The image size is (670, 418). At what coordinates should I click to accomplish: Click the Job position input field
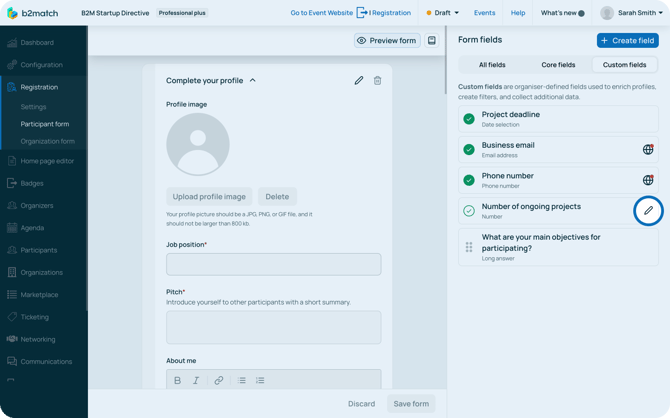point(273,264)
